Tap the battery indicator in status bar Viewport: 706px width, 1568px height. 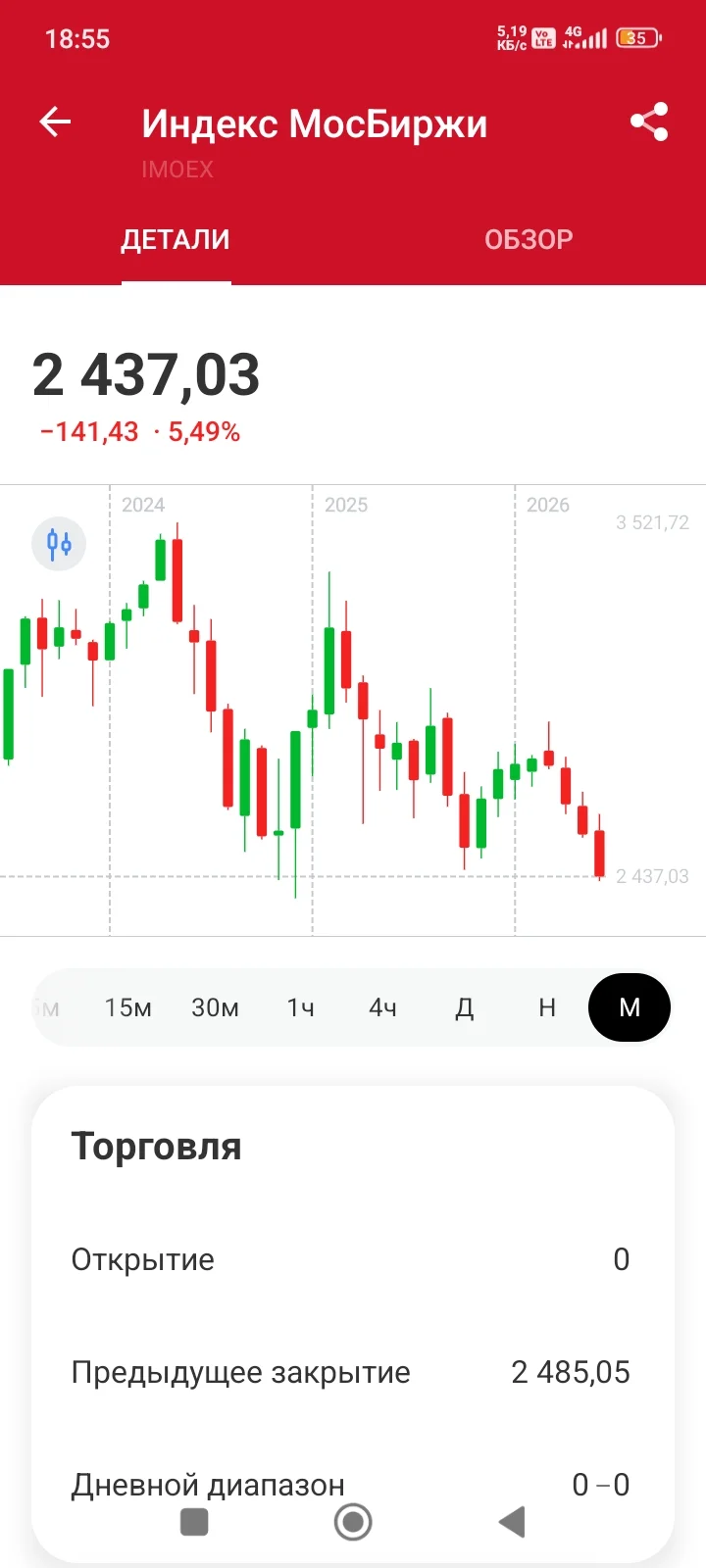[x=638, y=38]
